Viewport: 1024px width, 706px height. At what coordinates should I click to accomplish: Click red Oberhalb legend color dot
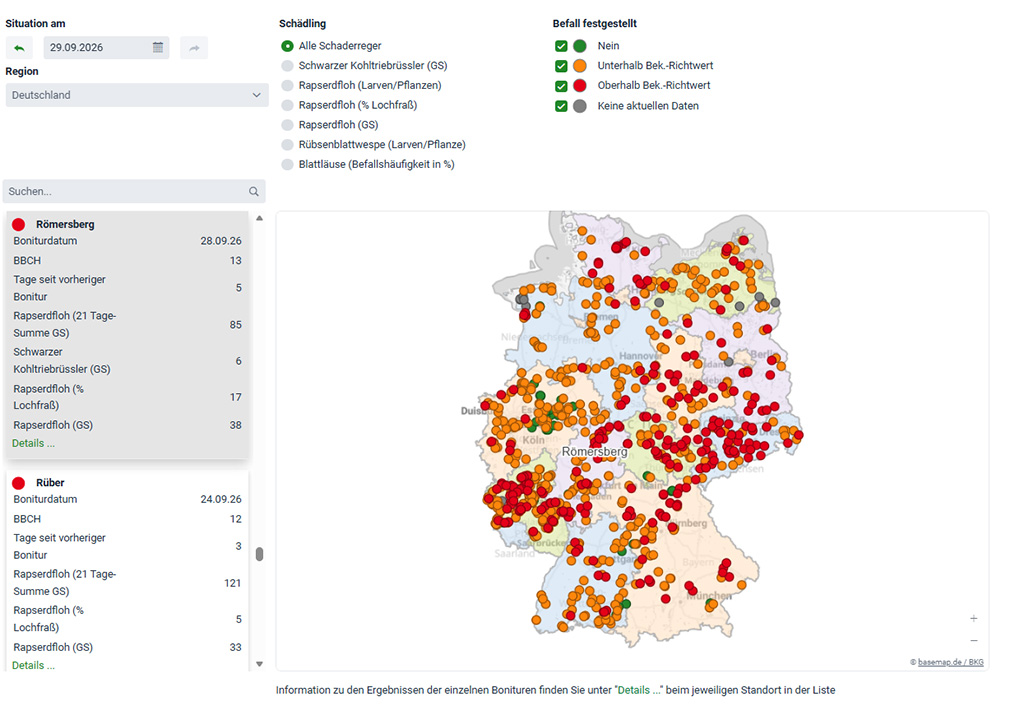580,86
